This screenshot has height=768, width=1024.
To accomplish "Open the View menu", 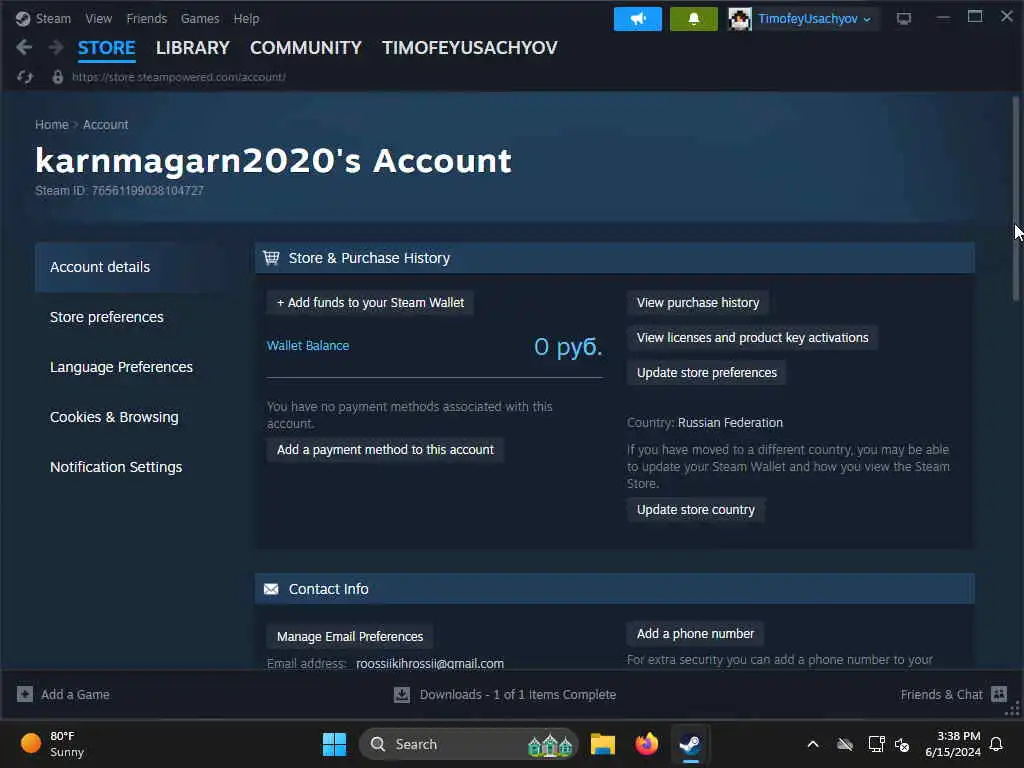I will 99,18.
